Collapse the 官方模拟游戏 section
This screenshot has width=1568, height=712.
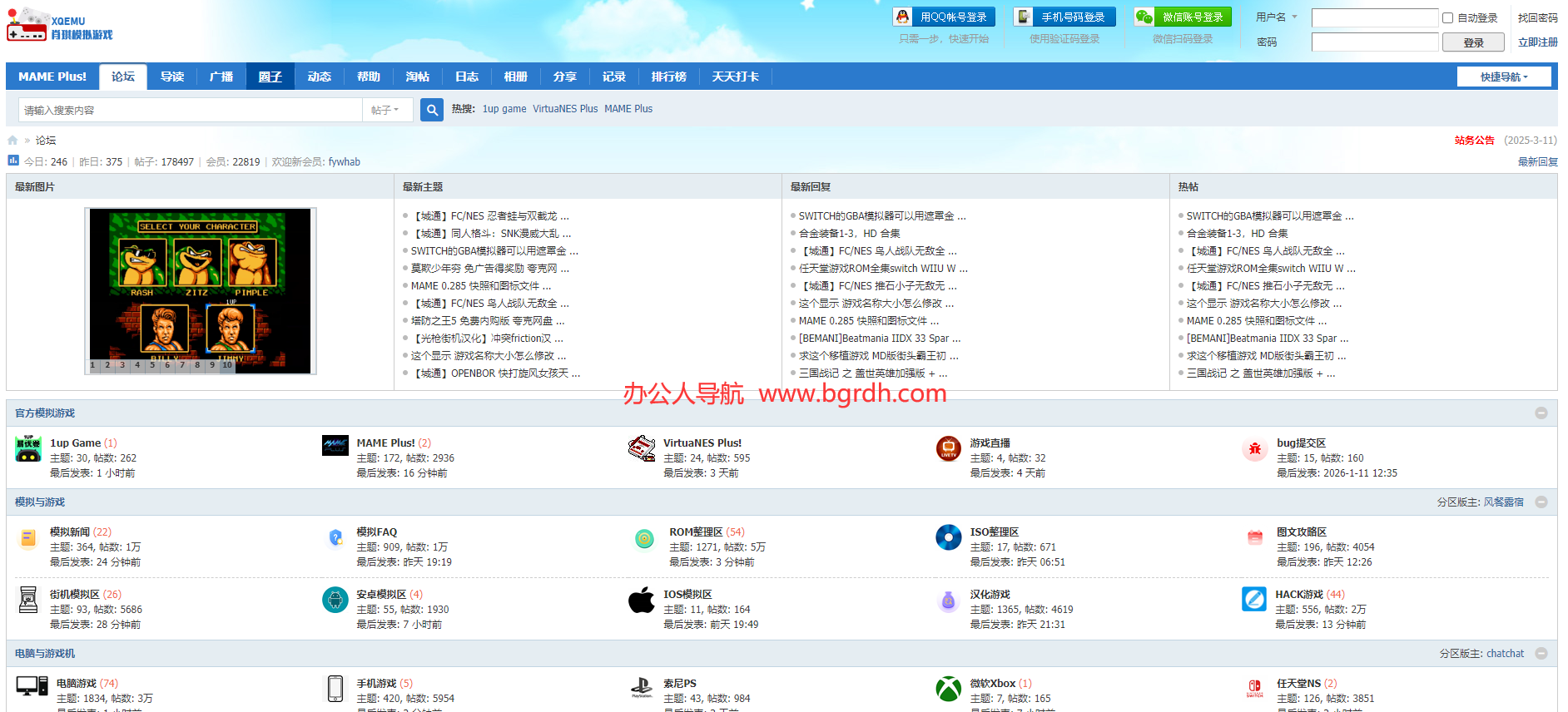click(x=1541, y=413)
